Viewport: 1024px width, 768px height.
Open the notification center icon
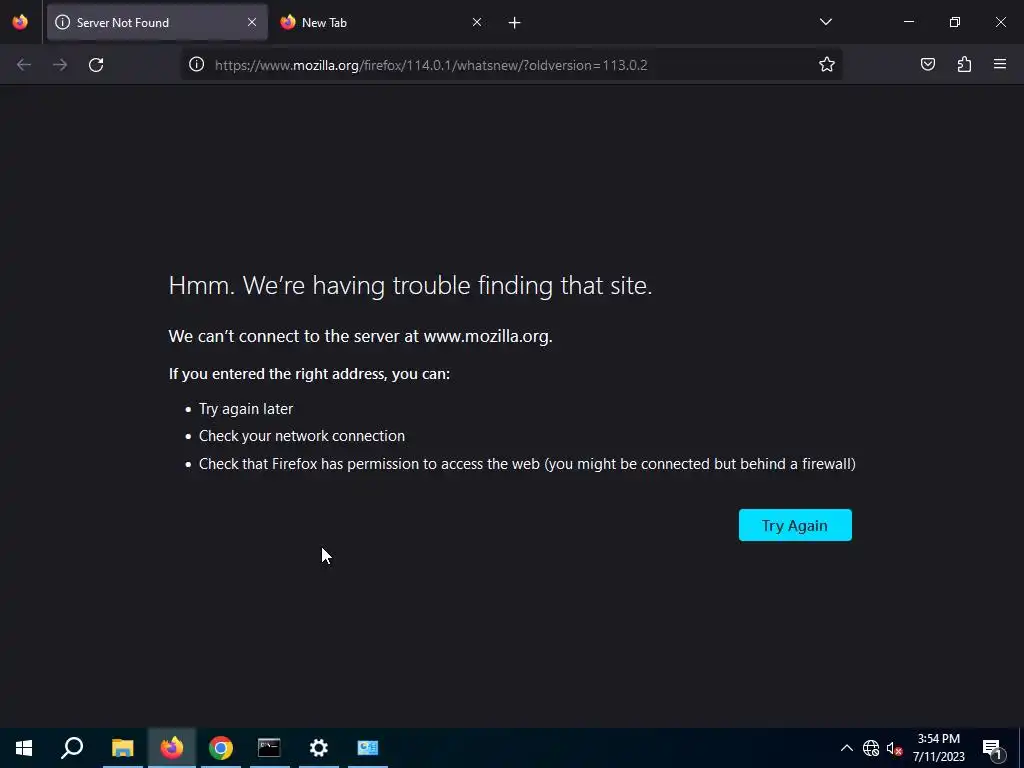992,748
